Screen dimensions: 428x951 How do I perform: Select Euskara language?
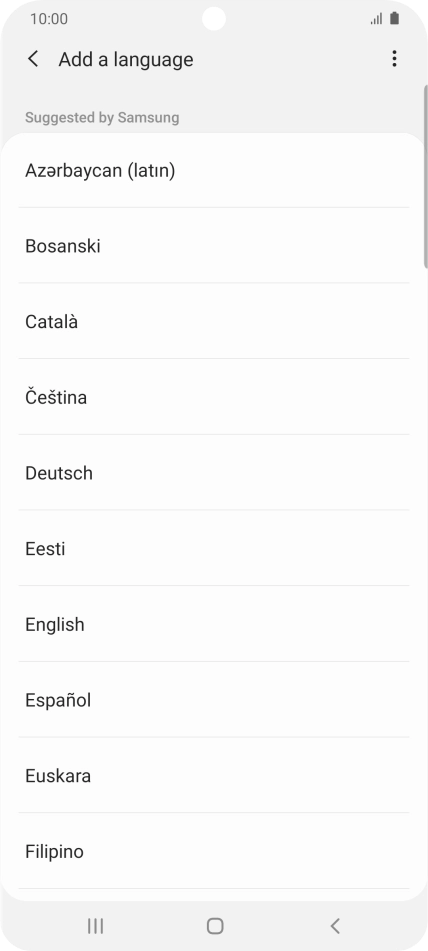click(x=214, y=776)
